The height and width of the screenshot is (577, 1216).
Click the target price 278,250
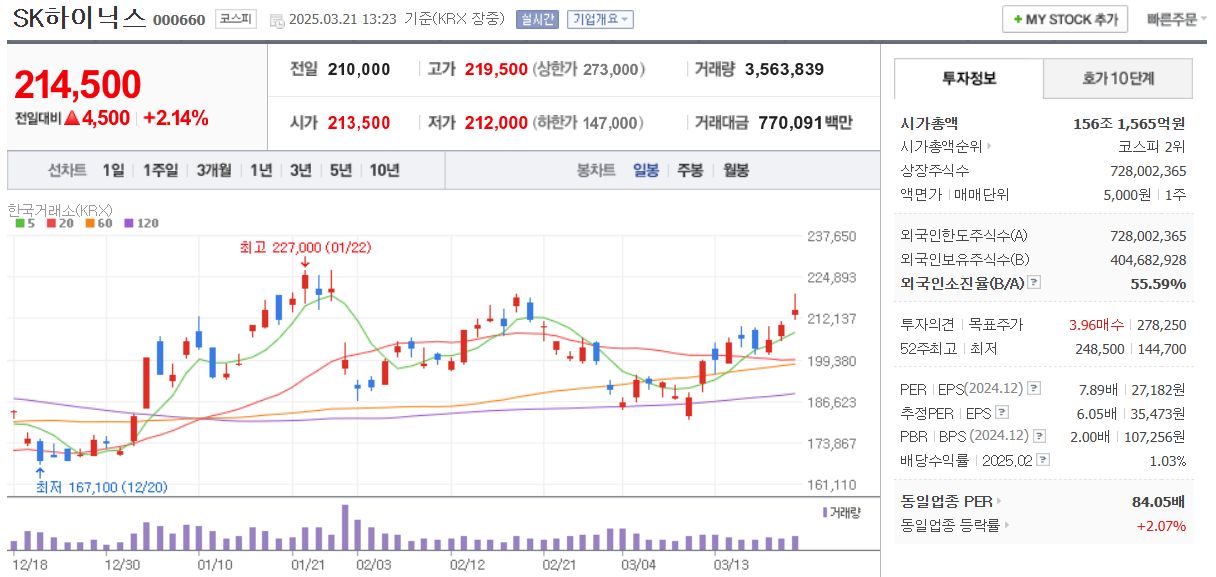point(1161,325)
